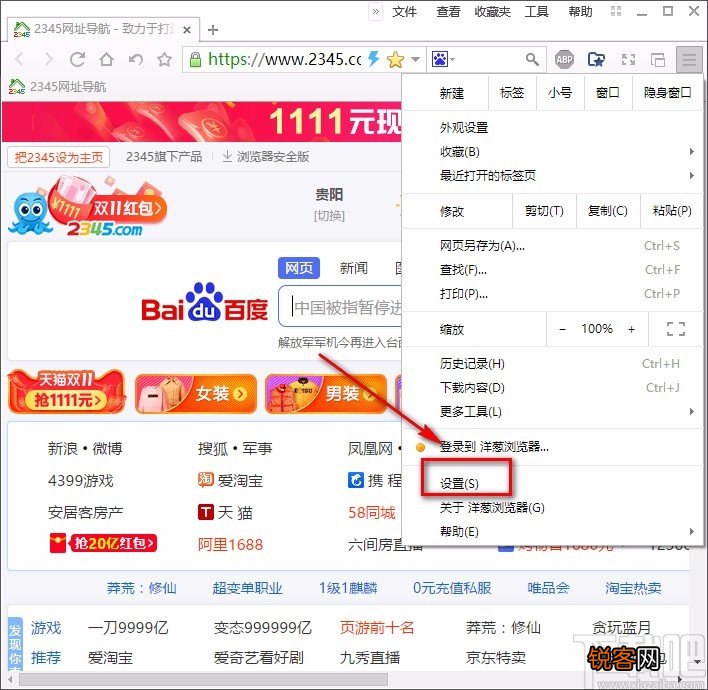The width and height of the screenshot is (708, 690).
Task: Click 复制(C) copy option
Action: point(608,211)
